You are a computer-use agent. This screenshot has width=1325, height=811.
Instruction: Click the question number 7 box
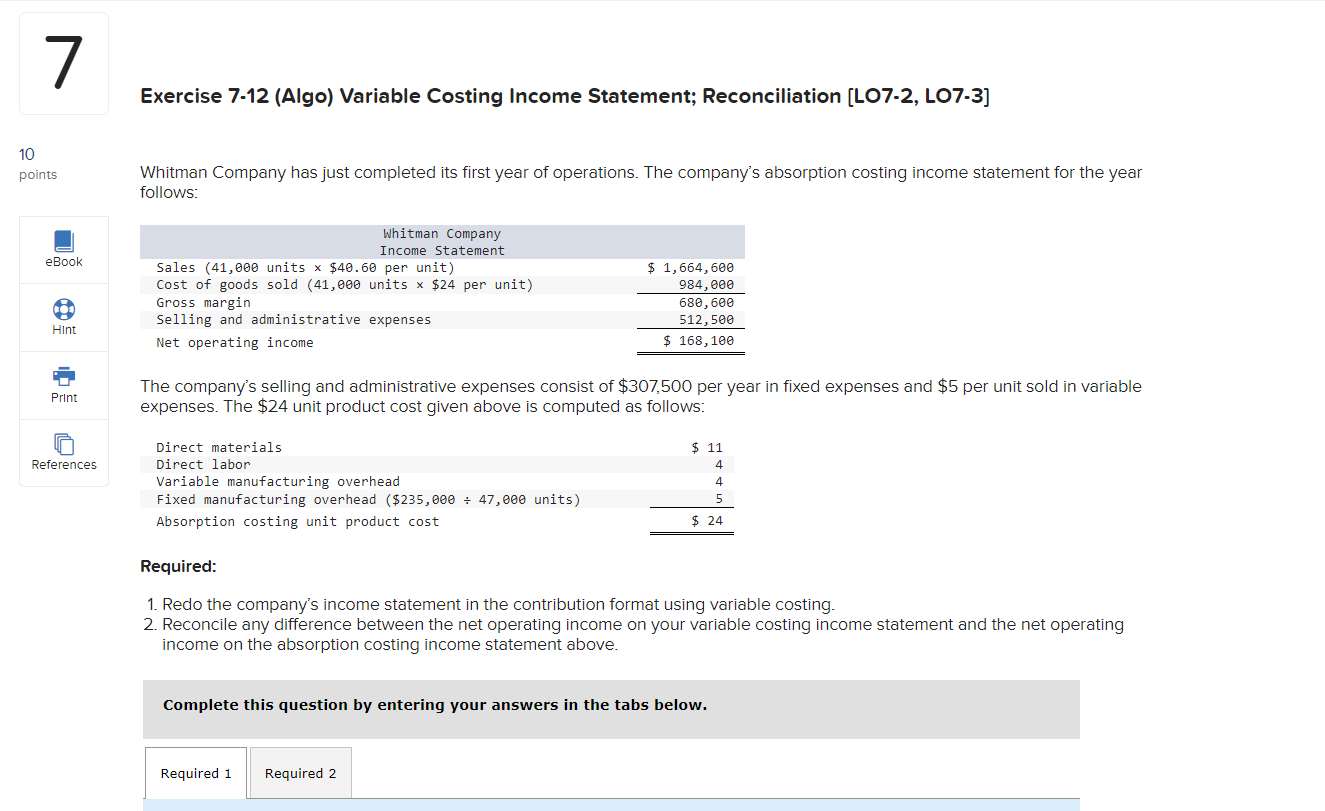click(x=63, y=62)
